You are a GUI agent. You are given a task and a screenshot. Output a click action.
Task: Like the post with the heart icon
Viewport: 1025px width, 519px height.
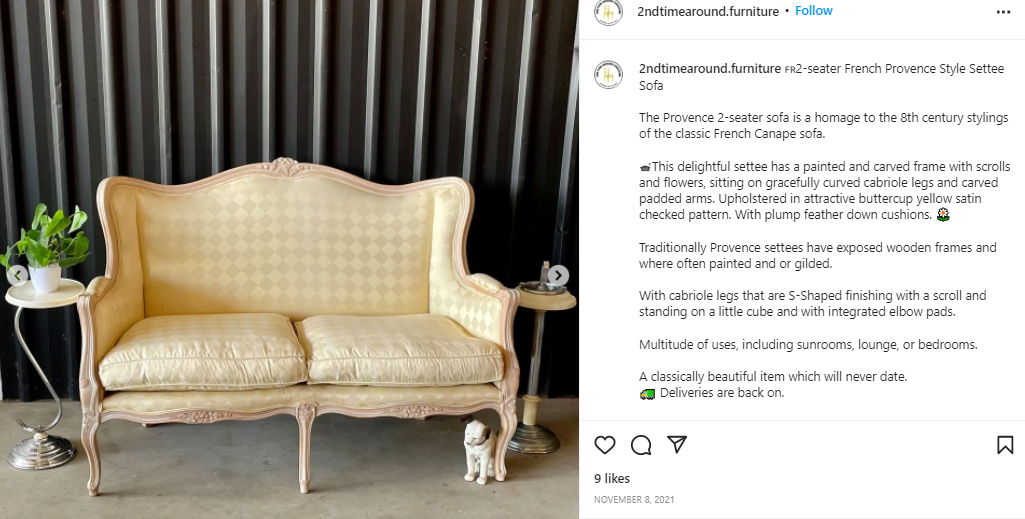coord(605,445)
